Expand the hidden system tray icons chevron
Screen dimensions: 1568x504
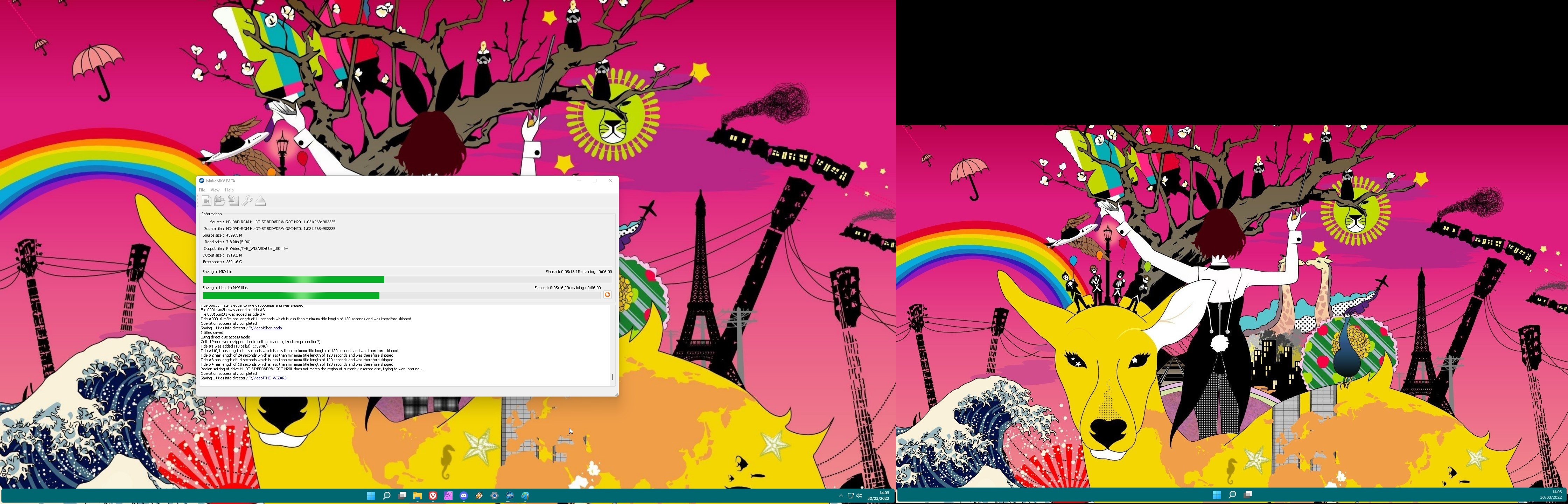[841, 496]
